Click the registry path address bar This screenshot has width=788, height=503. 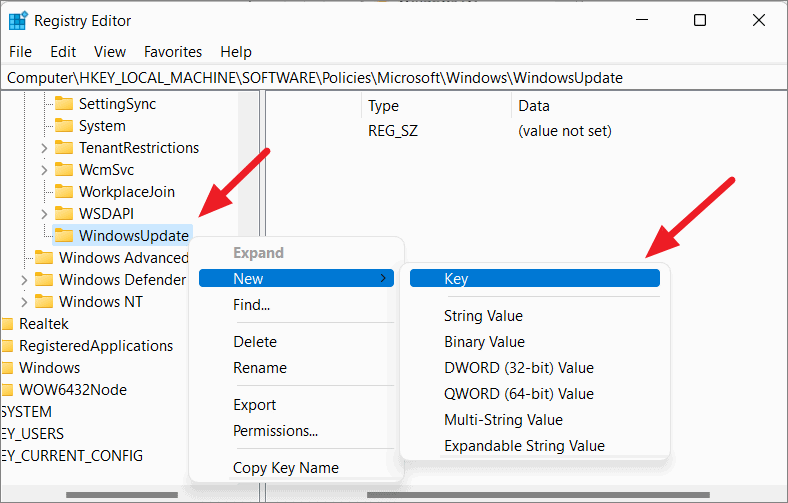tap(394, 78)
